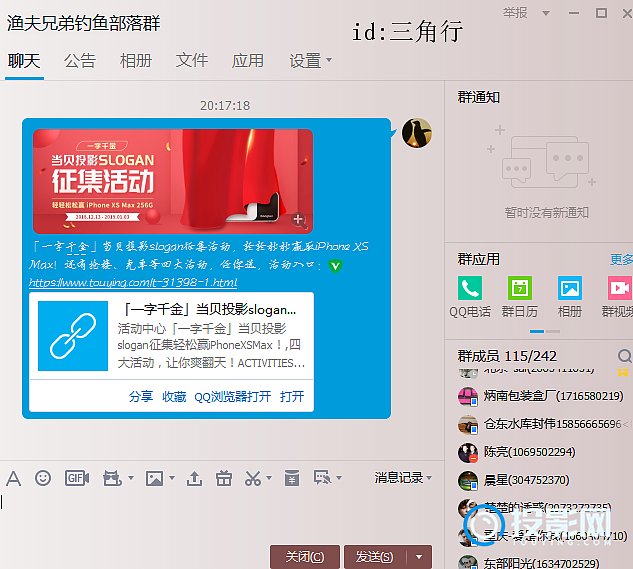Click the gift box icon in toolbar
Screen dimensions: 633x569
pyautogui.click(x=224, y=478)
